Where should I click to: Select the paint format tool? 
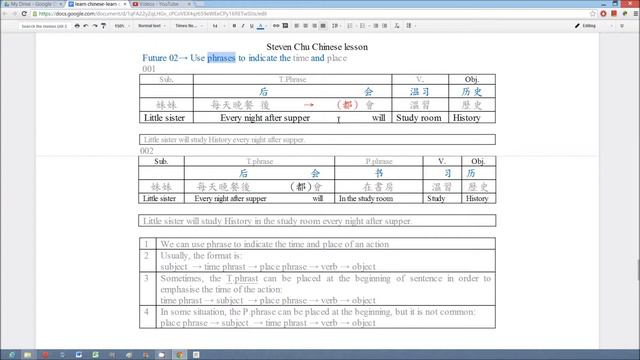tap(104, 26)
